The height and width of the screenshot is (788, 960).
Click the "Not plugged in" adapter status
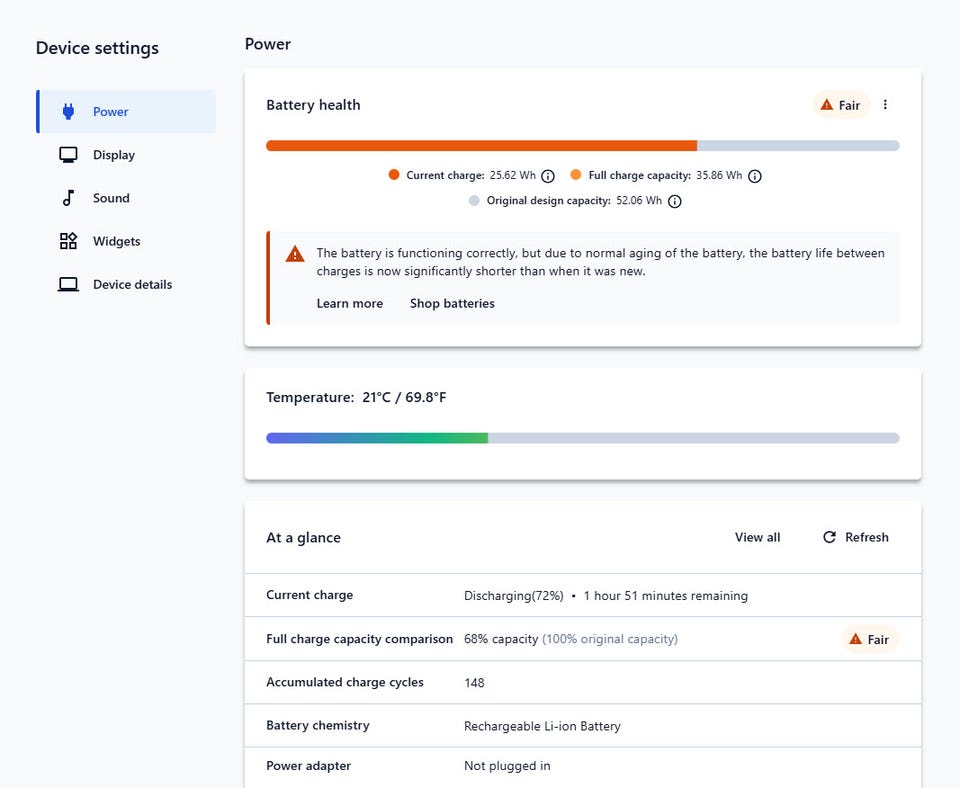507,766
